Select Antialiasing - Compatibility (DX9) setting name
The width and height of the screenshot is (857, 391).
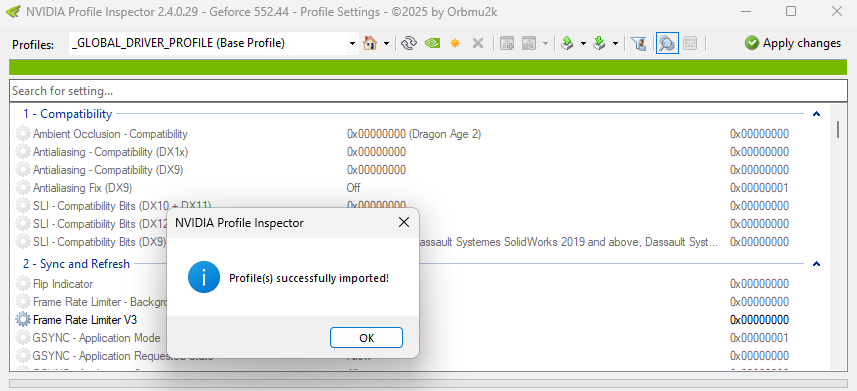coord(108,170)
